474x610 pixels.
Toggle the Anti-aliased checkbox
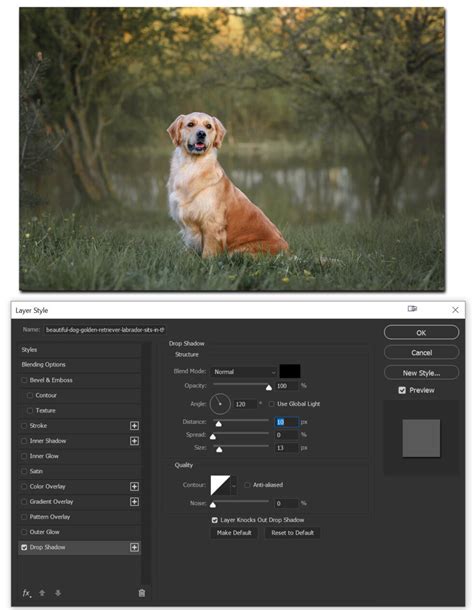[x=247, y=485]
